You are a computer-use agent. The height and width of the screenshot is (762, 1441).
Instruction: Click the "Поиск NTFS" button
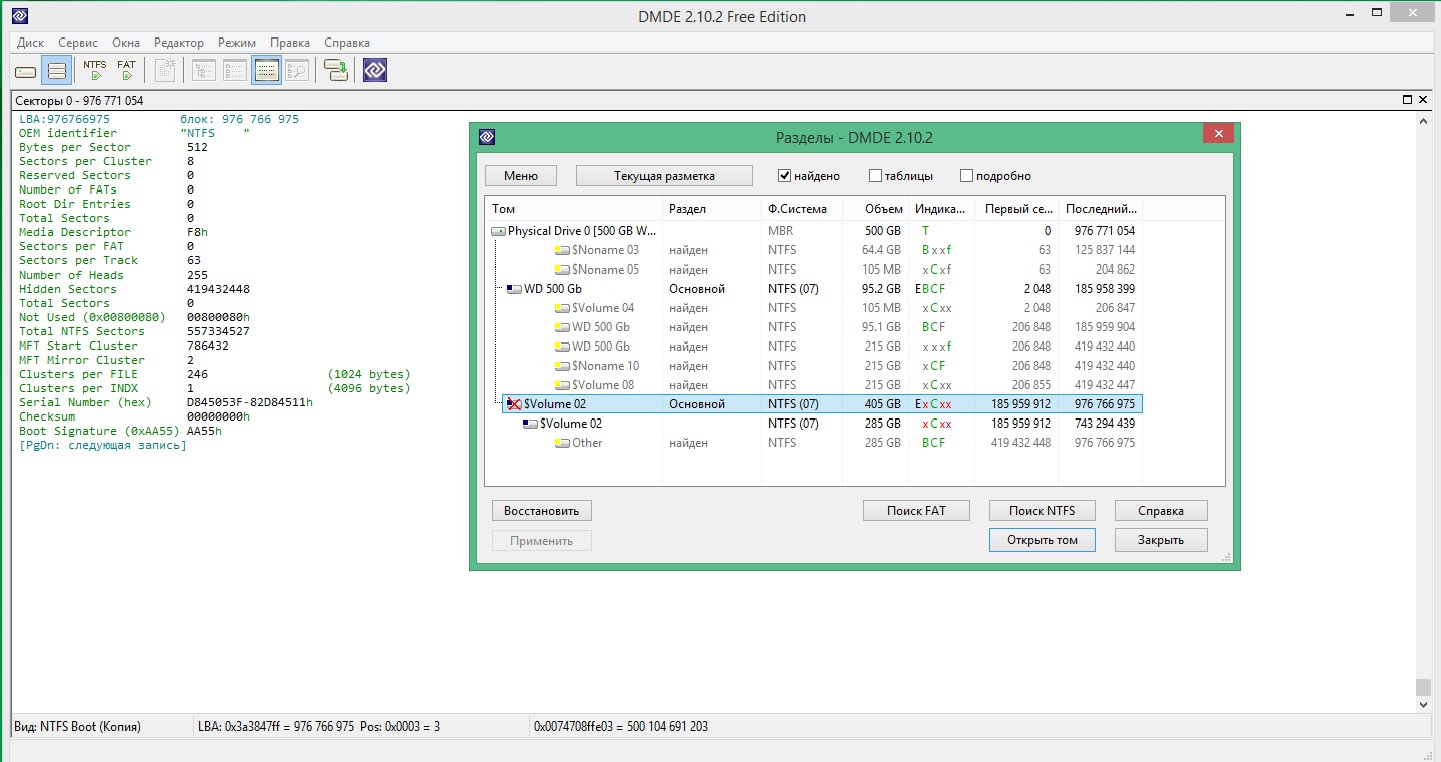[1042, 511]
